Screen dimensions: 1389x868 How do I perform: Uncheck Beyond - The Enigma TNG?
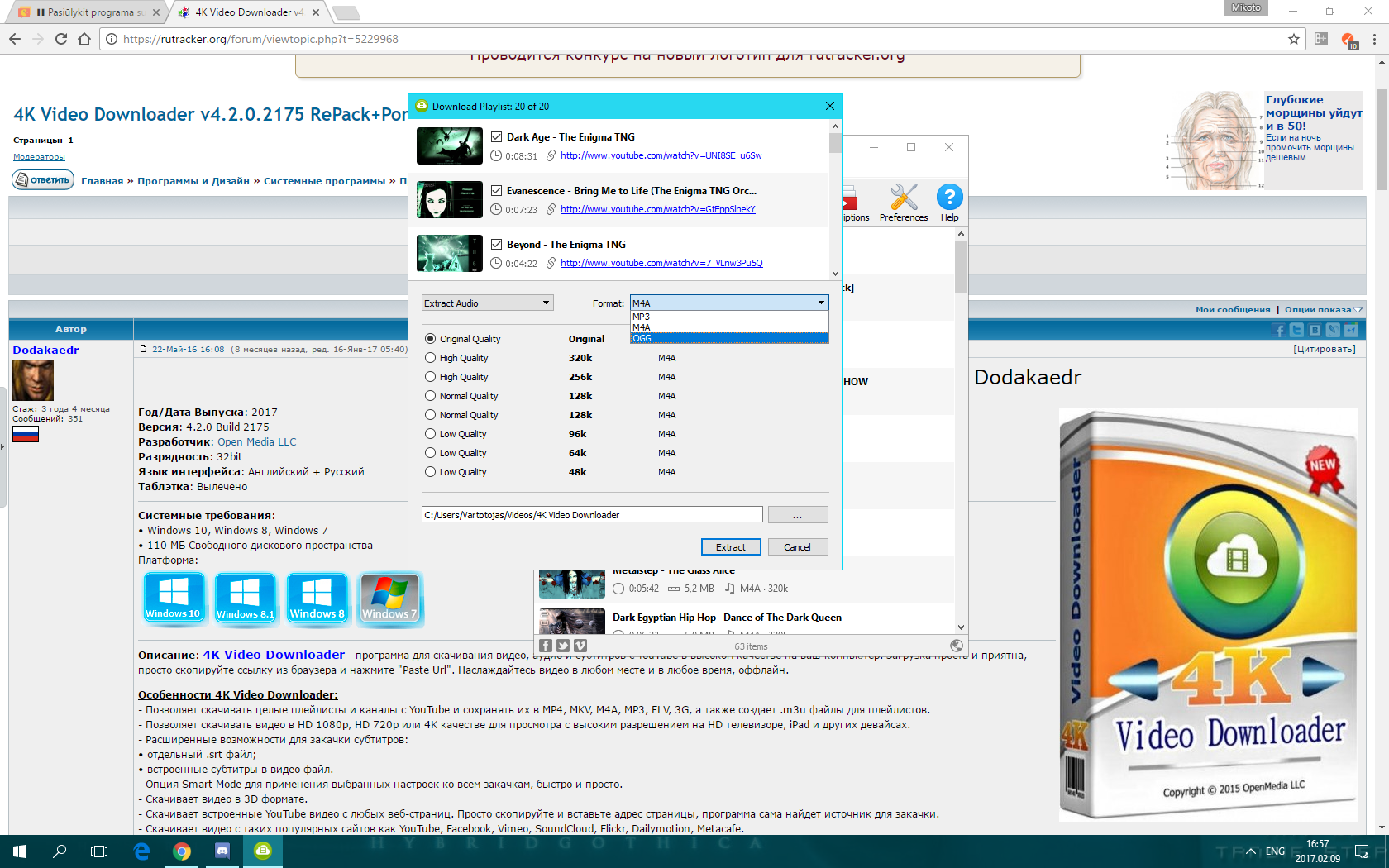pyautogui.click(x=496, y=245)
